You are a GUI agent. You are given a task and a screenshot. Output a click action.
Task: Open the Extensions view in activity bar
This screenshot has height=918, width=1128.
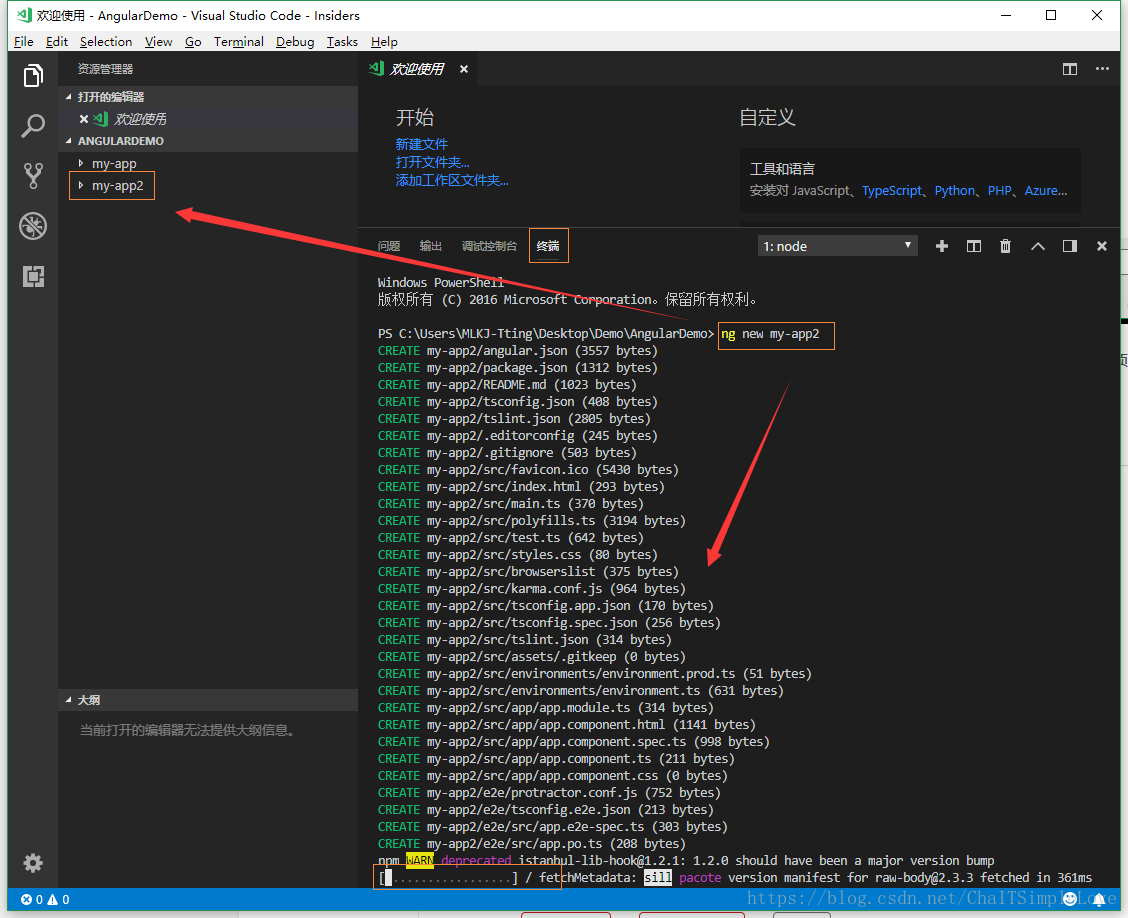pos(33,276)
